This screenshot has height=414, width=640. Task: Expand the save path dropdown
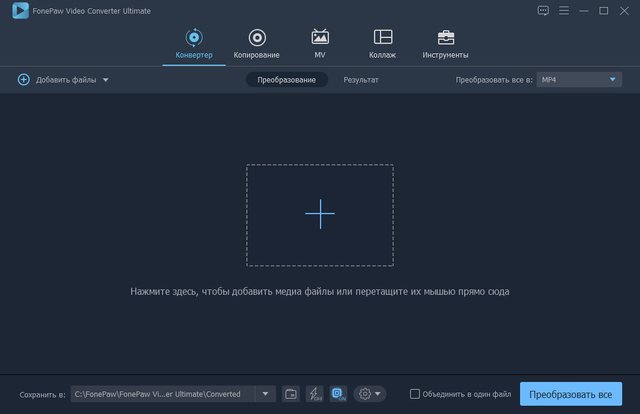point(266,394)
